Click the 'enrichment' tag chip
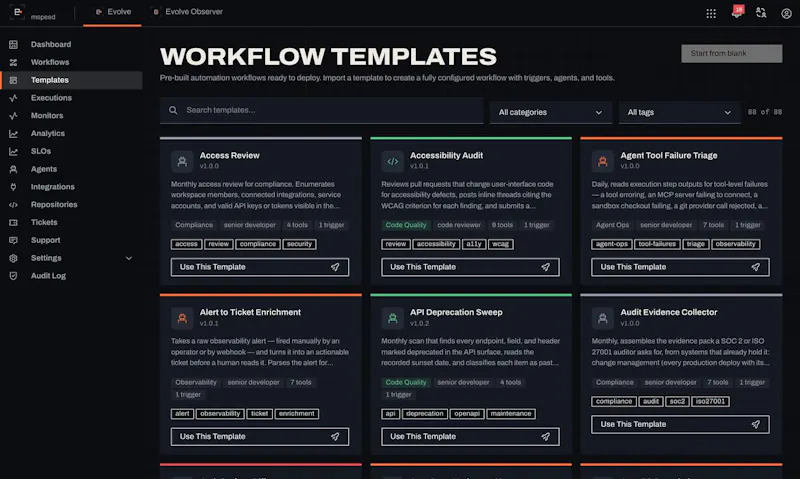Image resolution: width=800 pixels, height=479 pixels. coord(296,414)
